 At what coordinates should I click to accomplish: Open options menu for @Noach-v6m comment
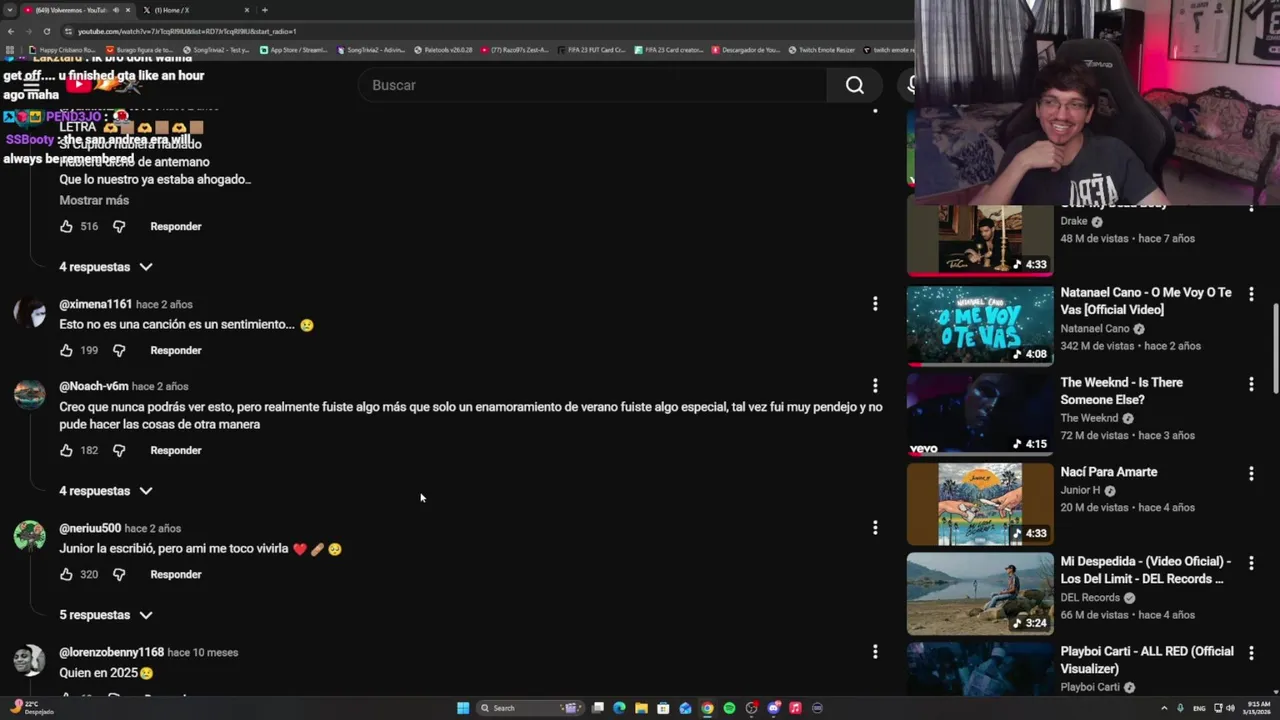click(875, 385)
